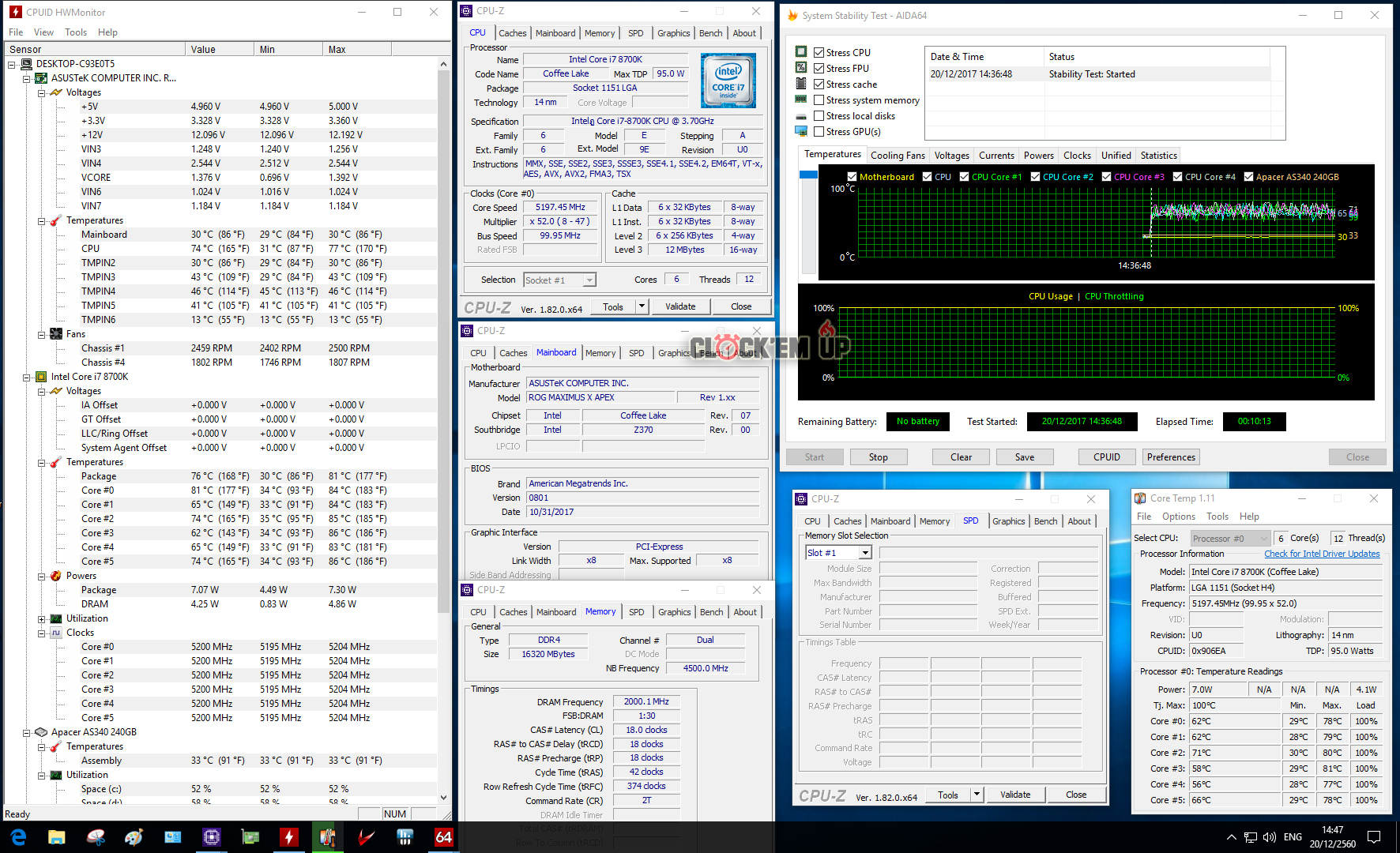1400x853 pixels.
Task: Uncheck the Stress FPU option
Action: pos(819,69)
